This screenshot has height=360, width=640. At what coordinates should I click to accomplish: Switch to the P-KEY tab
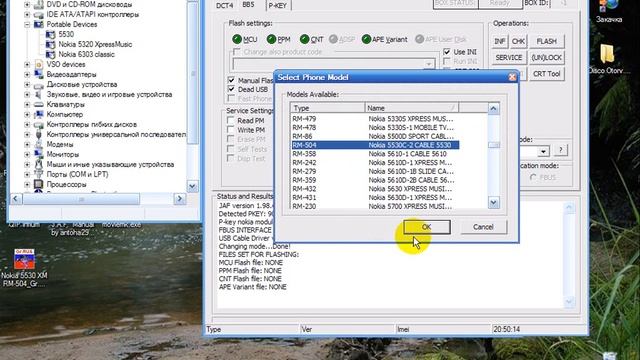(x=278, y=5)
